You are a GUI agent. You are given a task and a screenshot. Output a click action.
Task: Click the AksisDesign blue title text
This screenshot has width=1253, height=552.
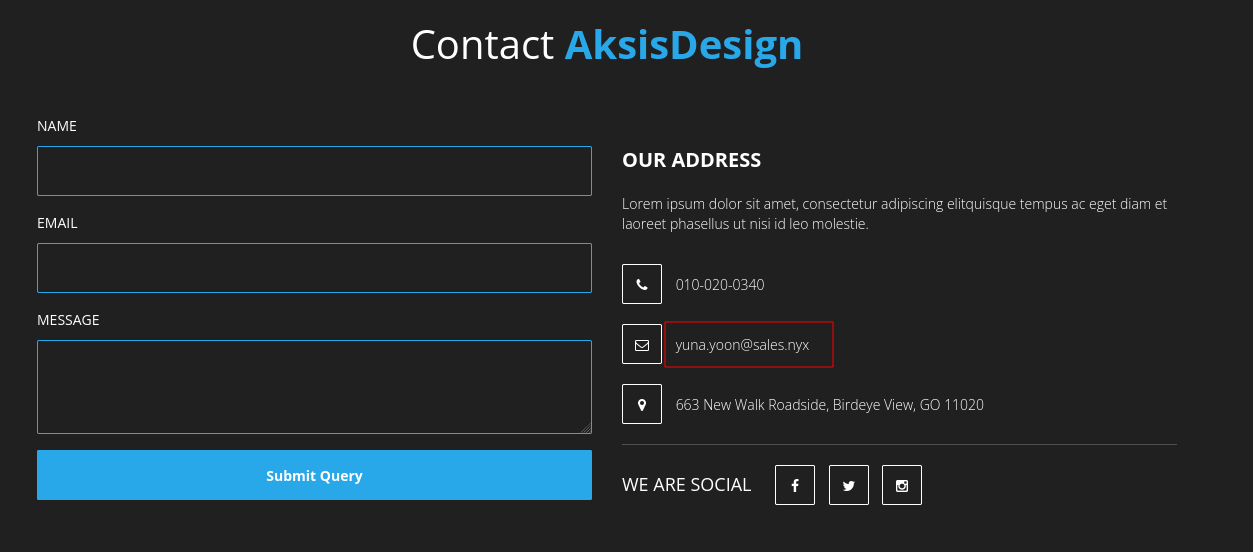point(683,45)
